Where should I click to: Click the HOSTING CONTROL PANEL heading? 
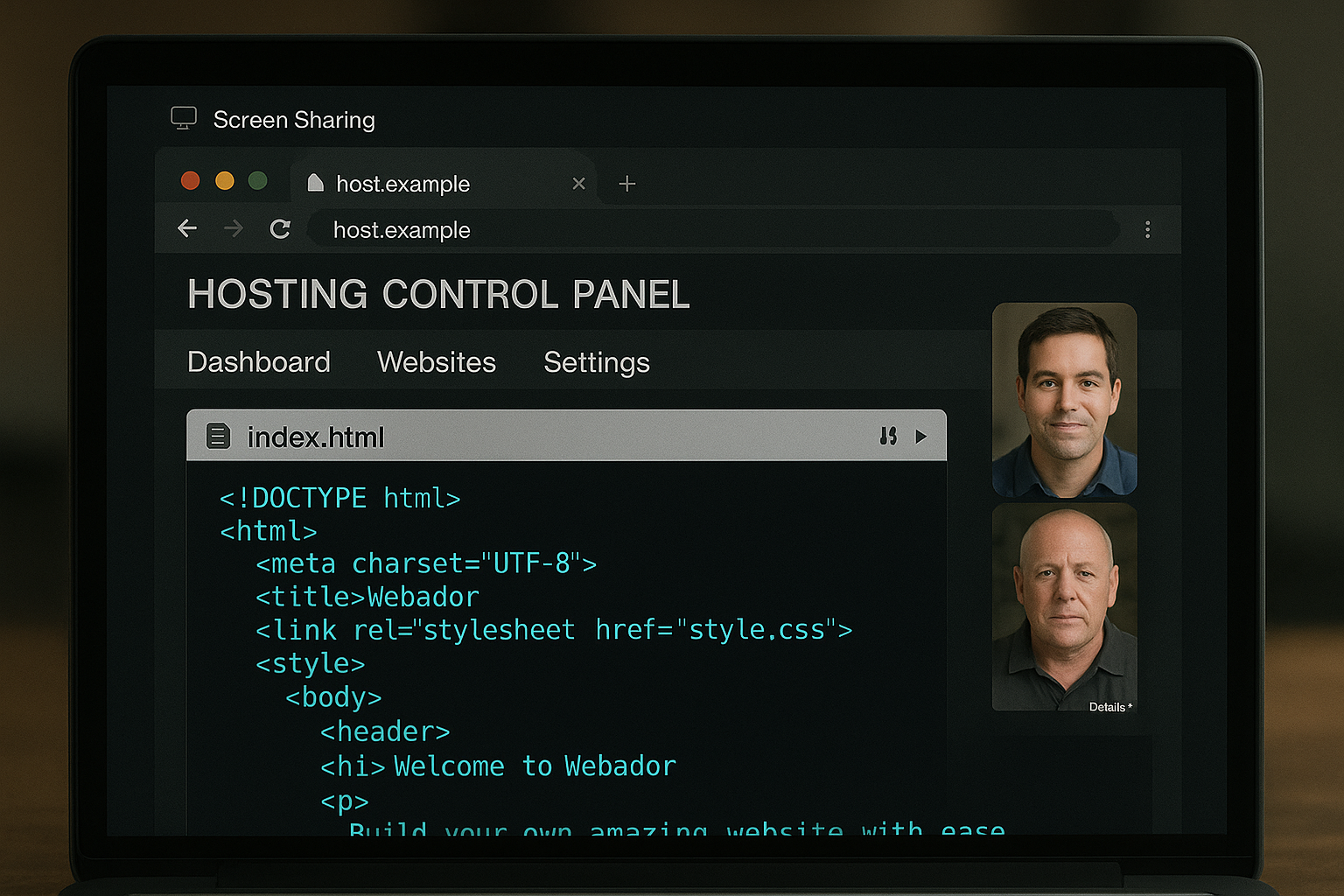pos(438,295)
